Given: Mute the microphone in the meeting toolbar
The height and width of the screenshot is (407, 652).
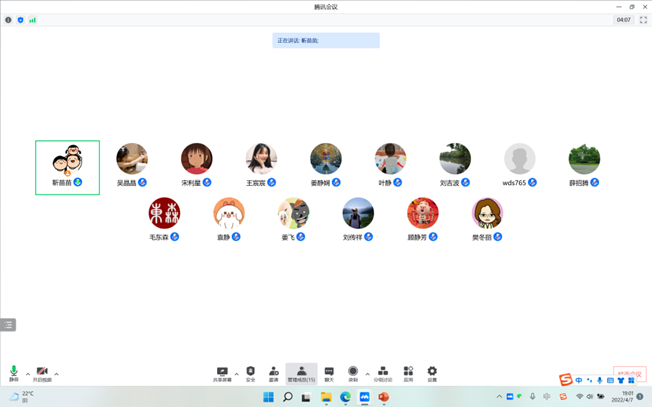Looking at the screenshot, I should (14, 372).
